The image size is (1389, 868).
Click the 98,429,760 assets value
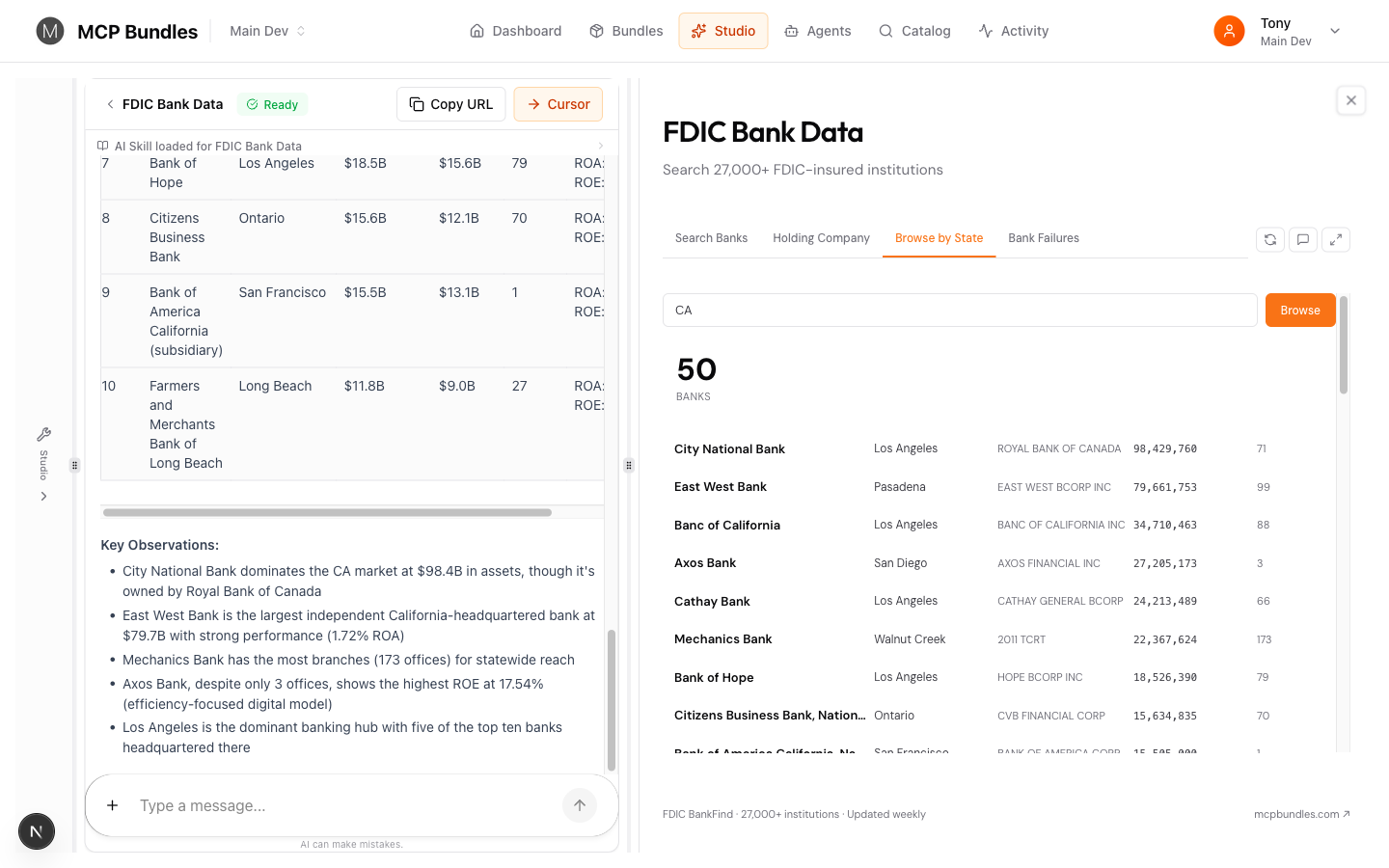1165,448
